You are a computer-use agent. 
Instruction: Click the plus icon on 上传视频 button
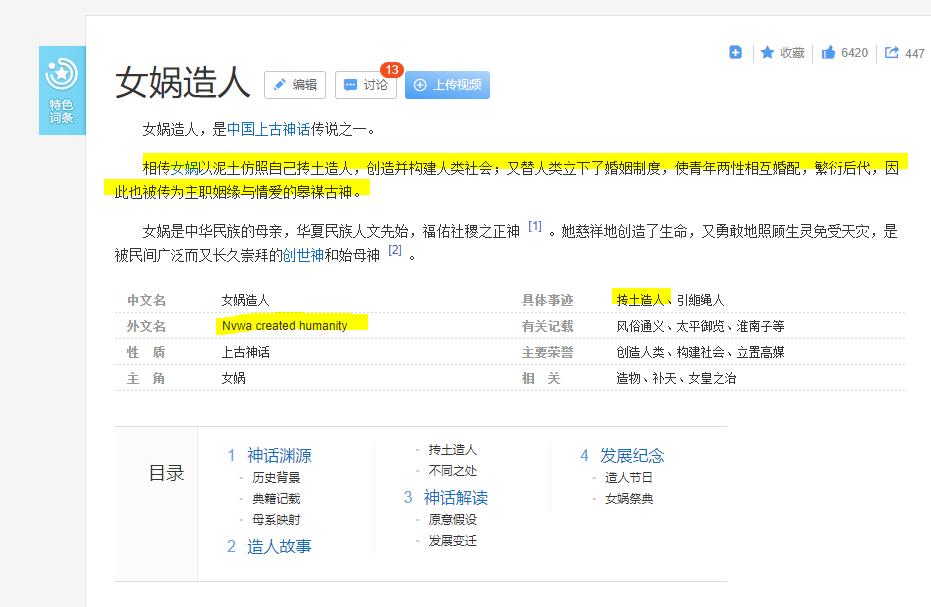(x=421, y=85)
